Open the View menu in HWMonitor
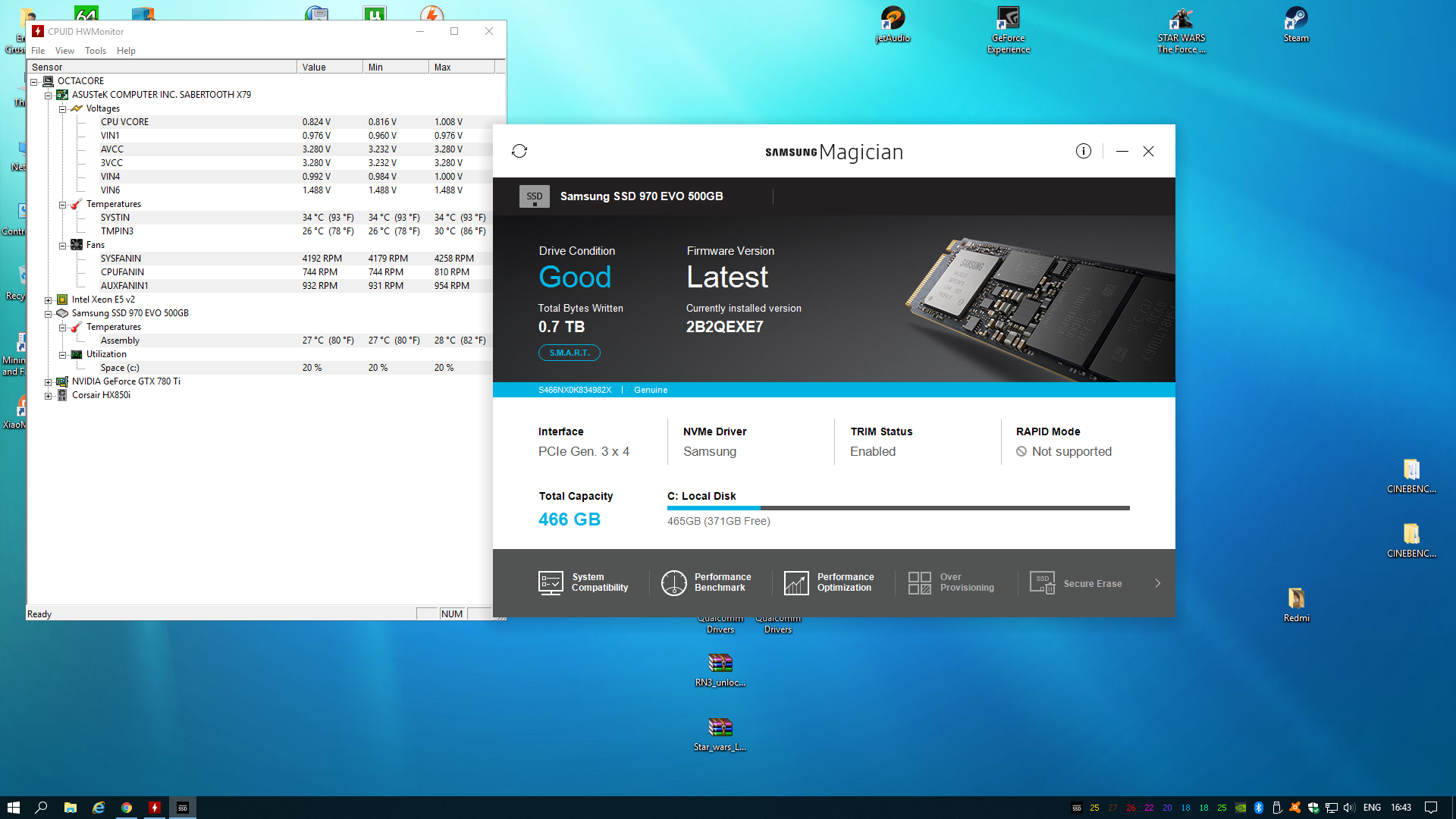Image resolution: width=1456 pixels, height=819 pixels. [x=64, y=51]
